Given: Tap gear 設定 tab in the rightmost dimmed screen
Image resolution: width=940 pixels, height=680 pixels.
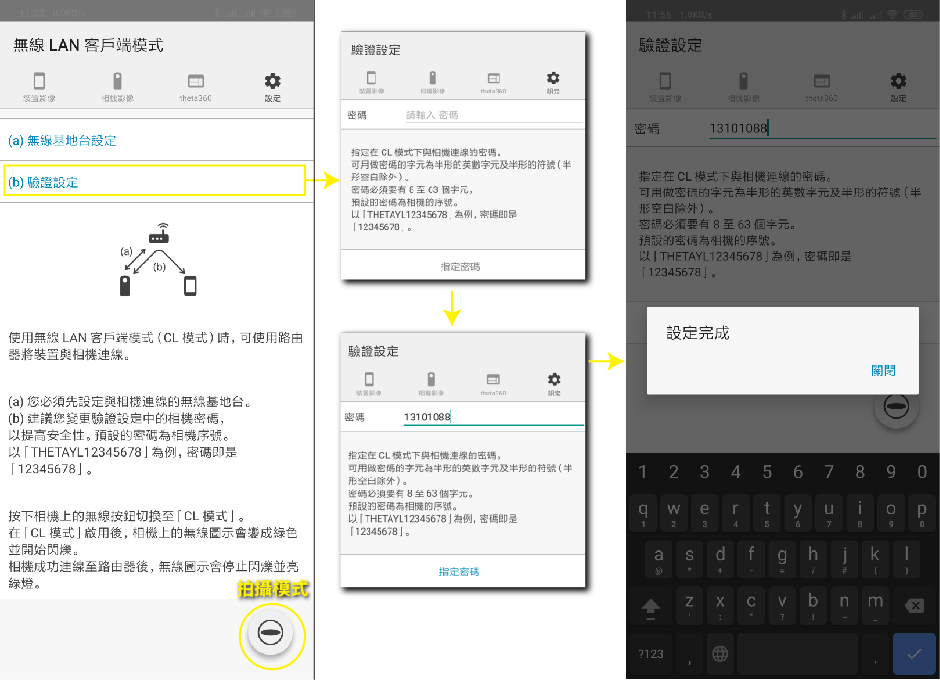Looking at the screenshot, I should click(898, 87).
